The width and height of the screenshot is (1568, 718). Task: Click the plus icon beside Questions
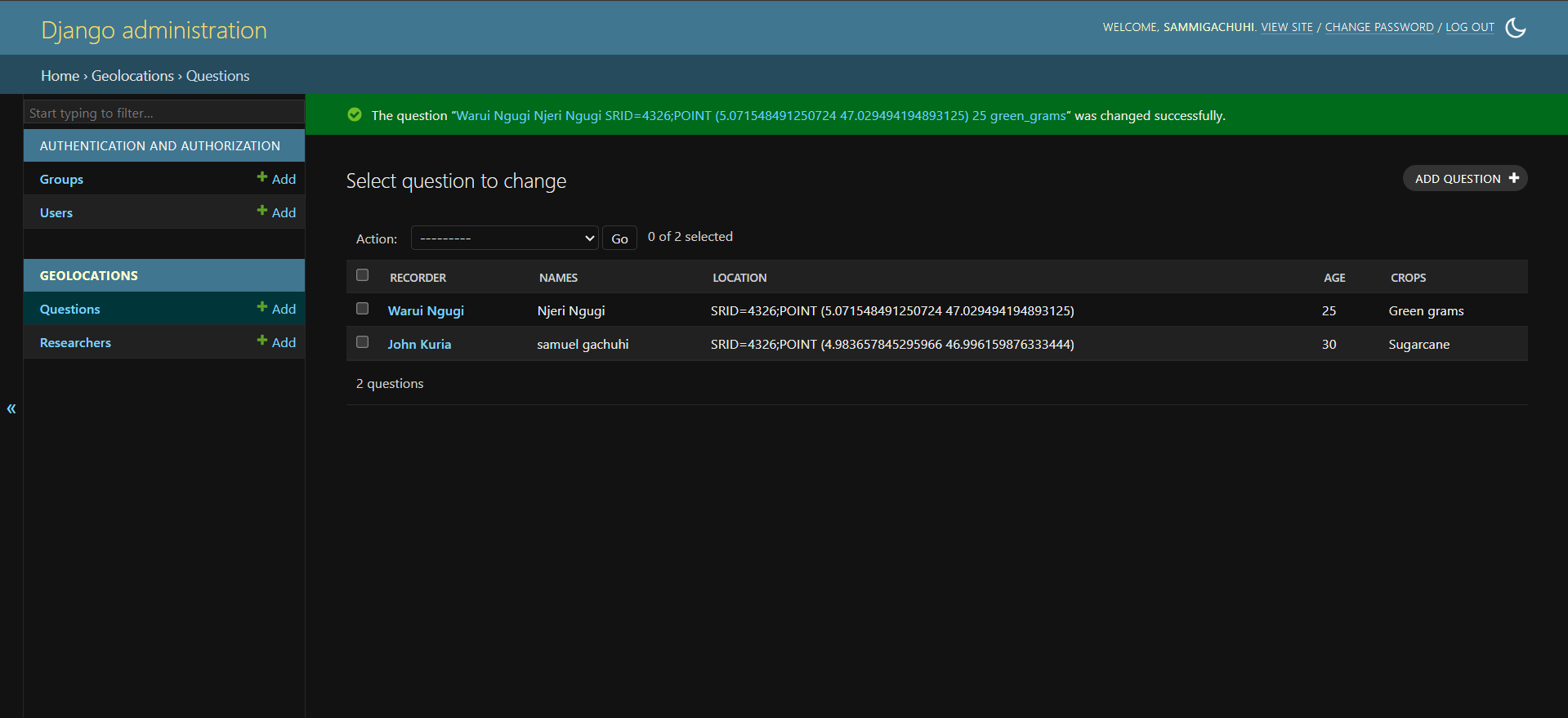[262, 307]
